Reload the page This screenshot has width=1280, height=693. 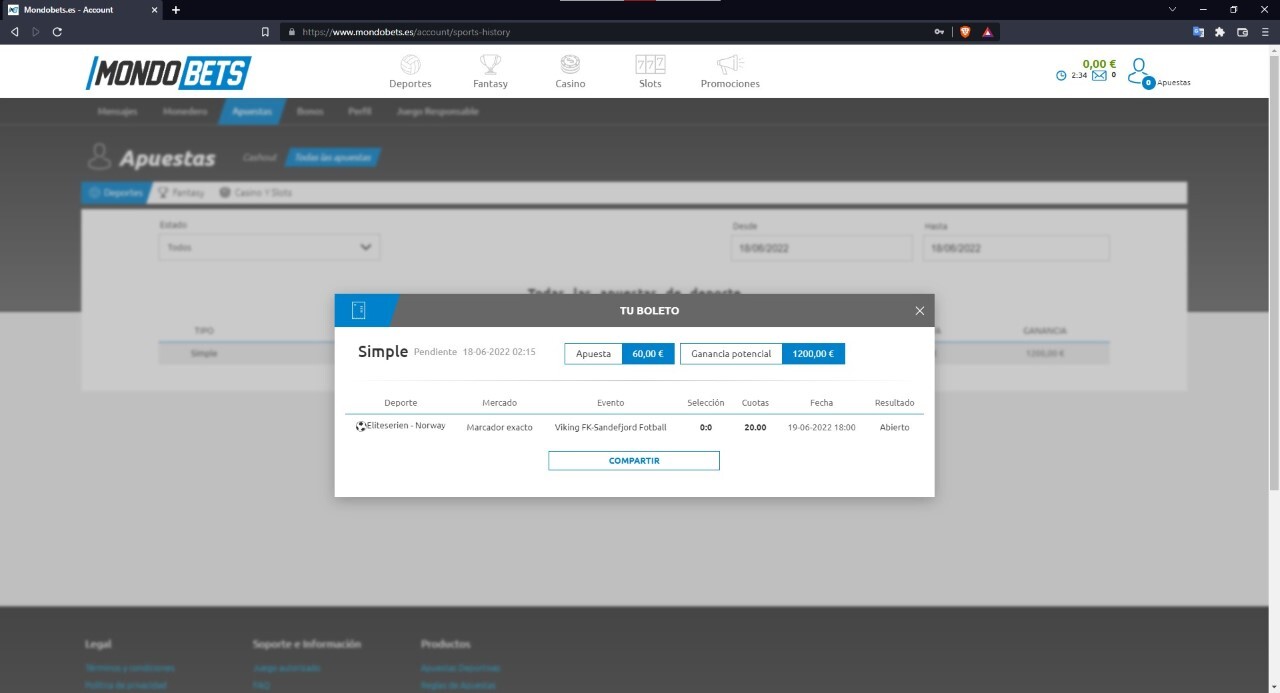(57, 32)
